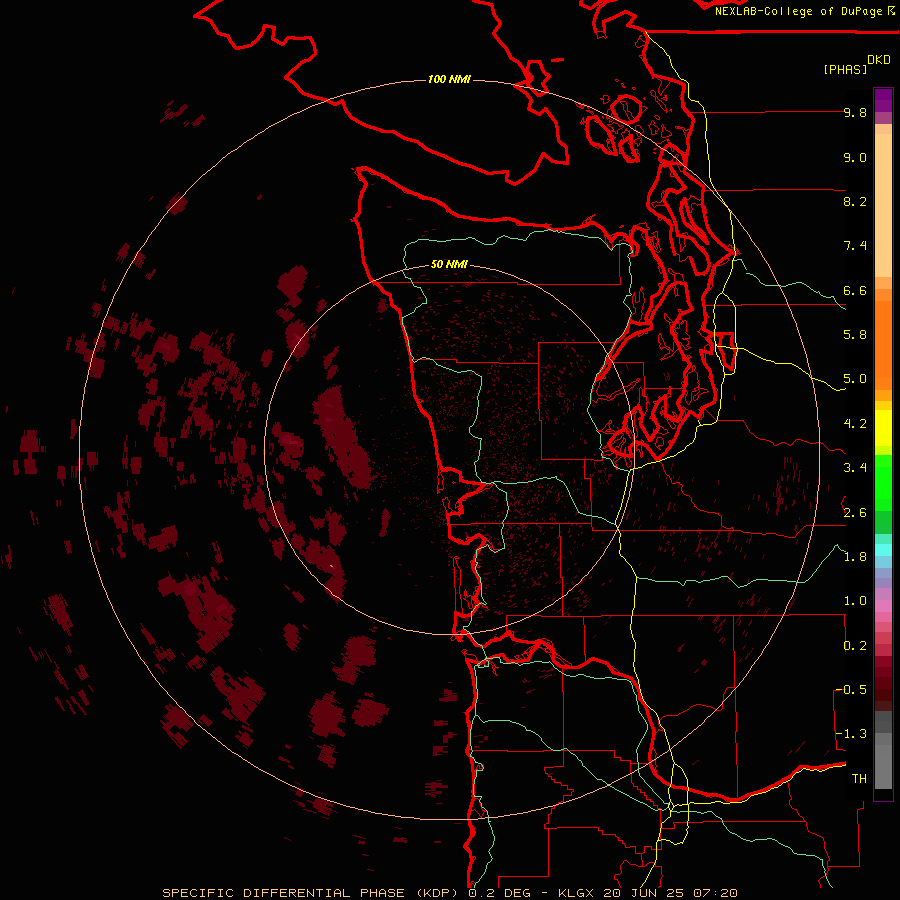Click the 8.2 scale value
This screenshot has width=900, height=900.
tap(855, 201)
